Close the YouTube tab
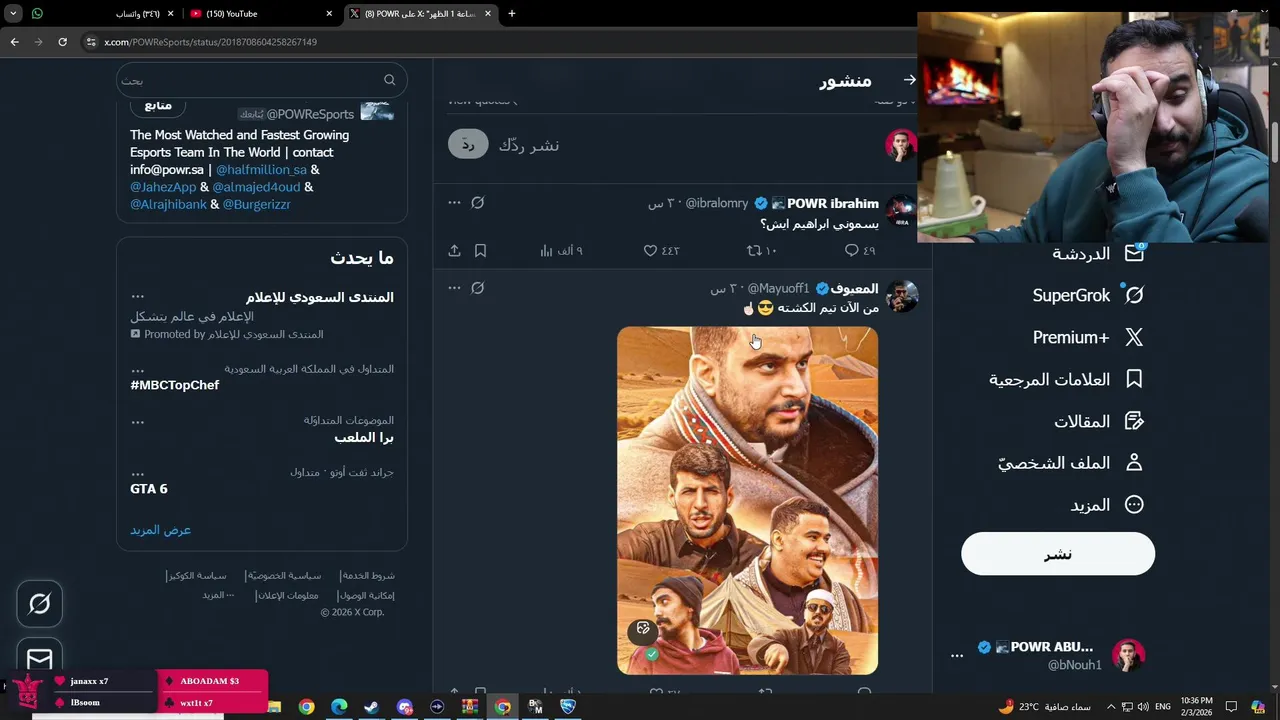The width and height of the screenshot is (1280, 720). point(329,14)
